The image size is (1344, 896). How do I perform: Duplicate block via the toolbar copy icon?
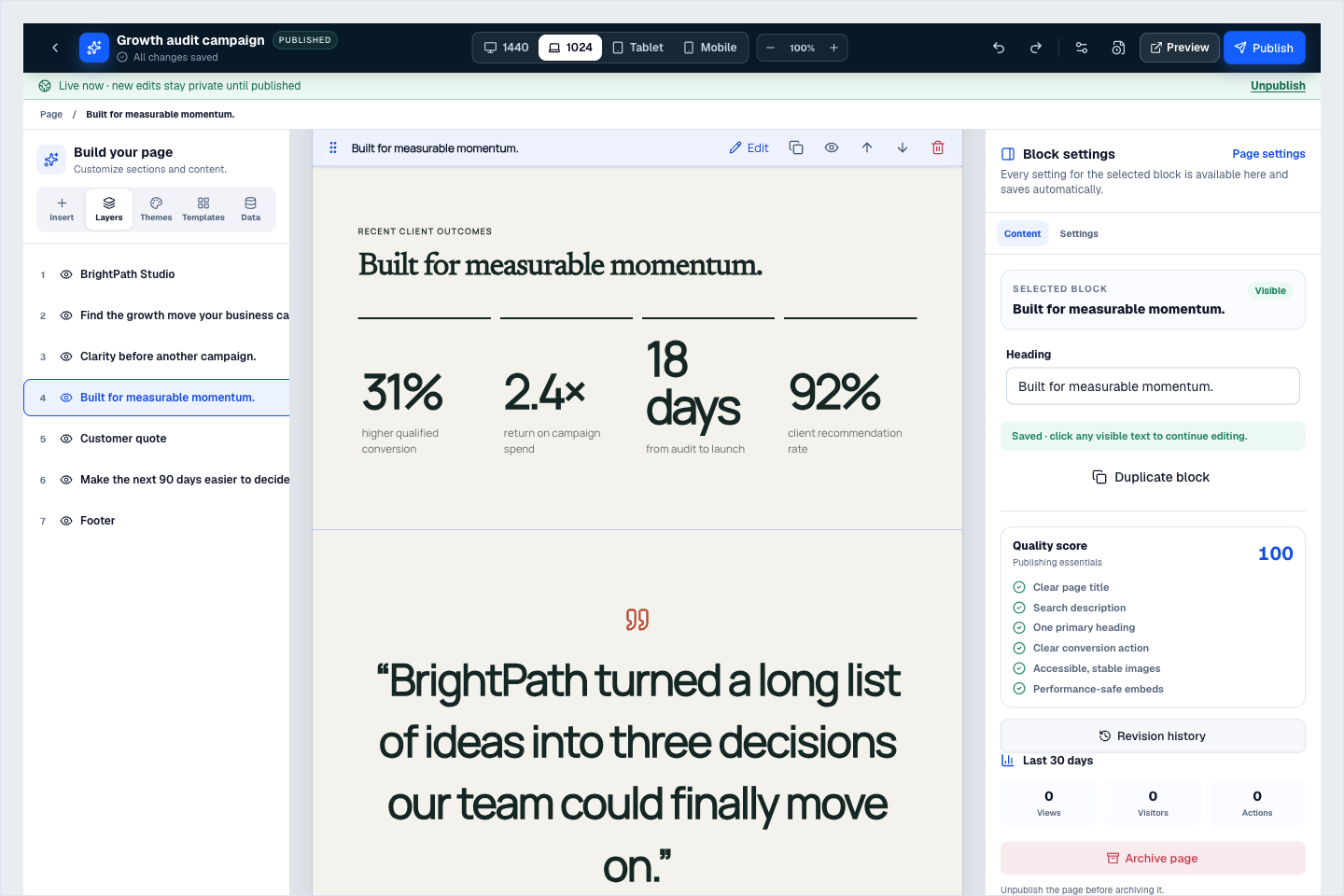point(796,147)
